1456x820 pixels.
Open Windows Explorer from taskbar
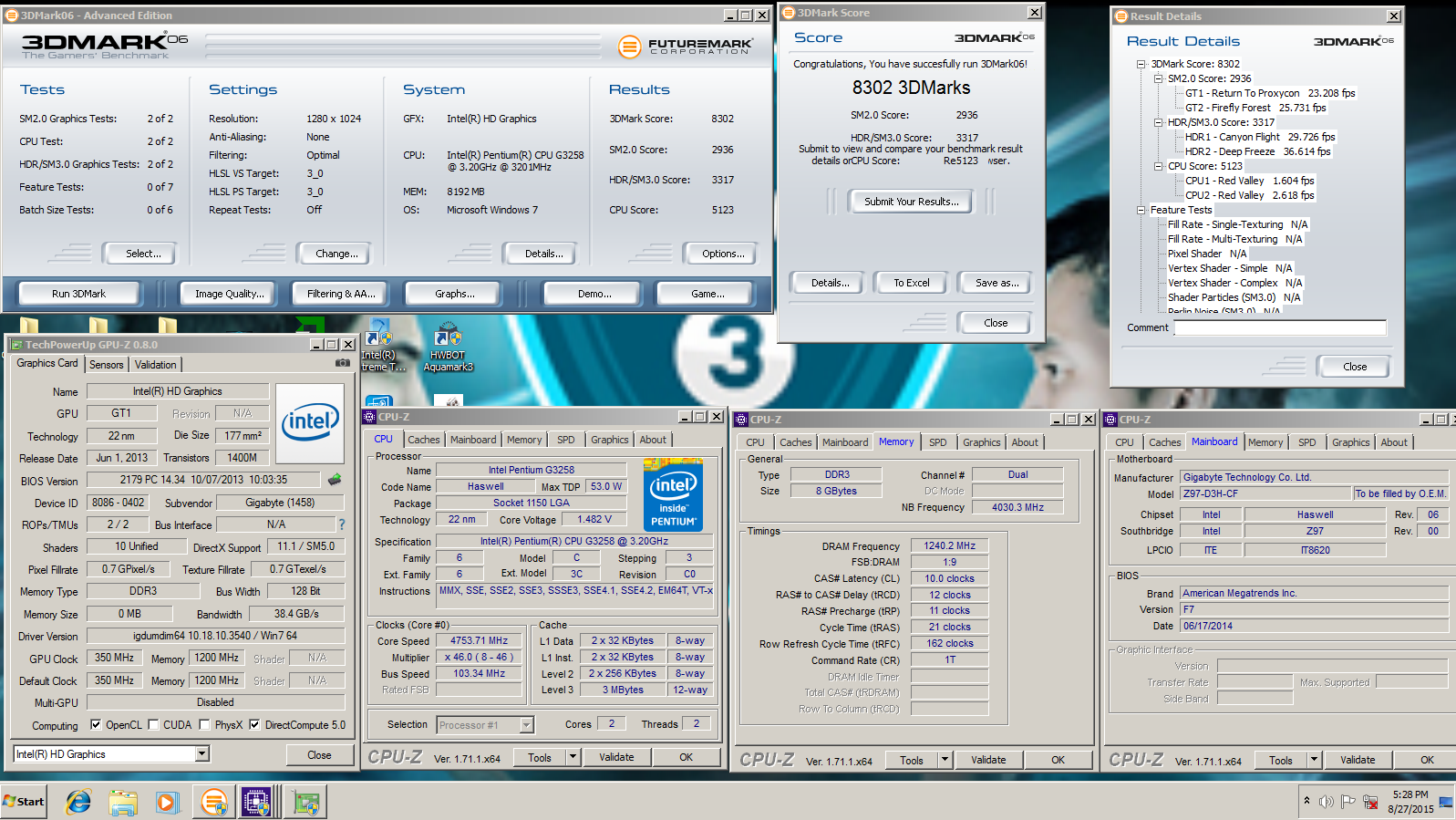click(x=123, y=802)
